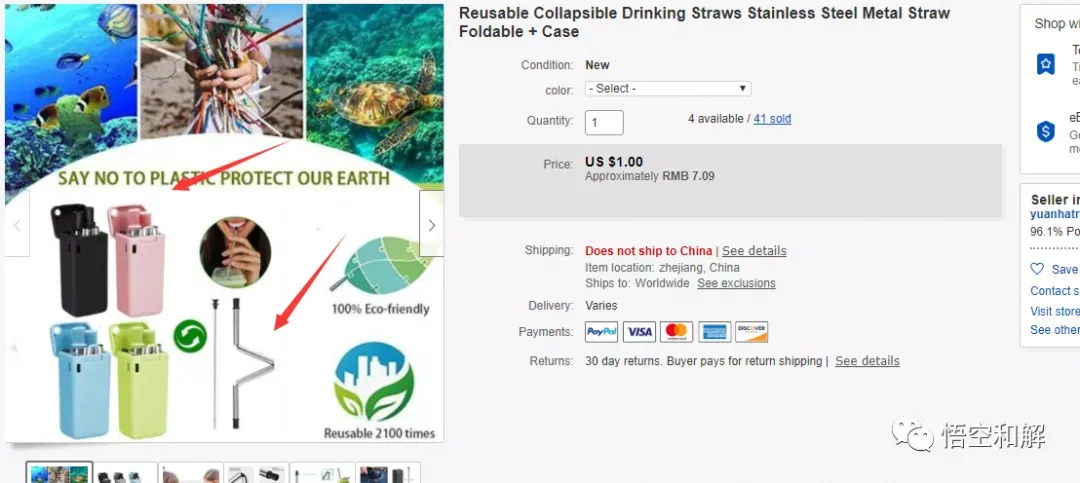The image size is (1080, 483).
Task: Select the fourth gallery thumbnail
Action: point(256,473)
